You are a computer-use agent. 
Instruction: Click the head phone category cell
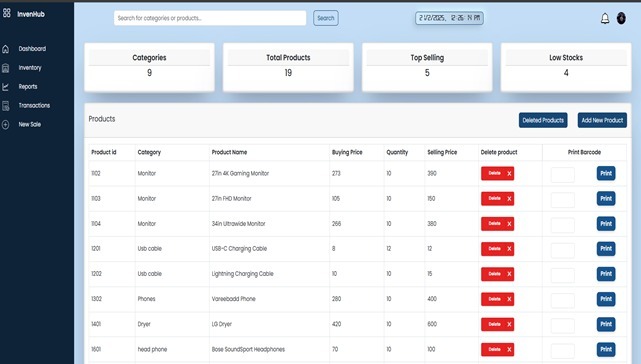coord(152,349)
